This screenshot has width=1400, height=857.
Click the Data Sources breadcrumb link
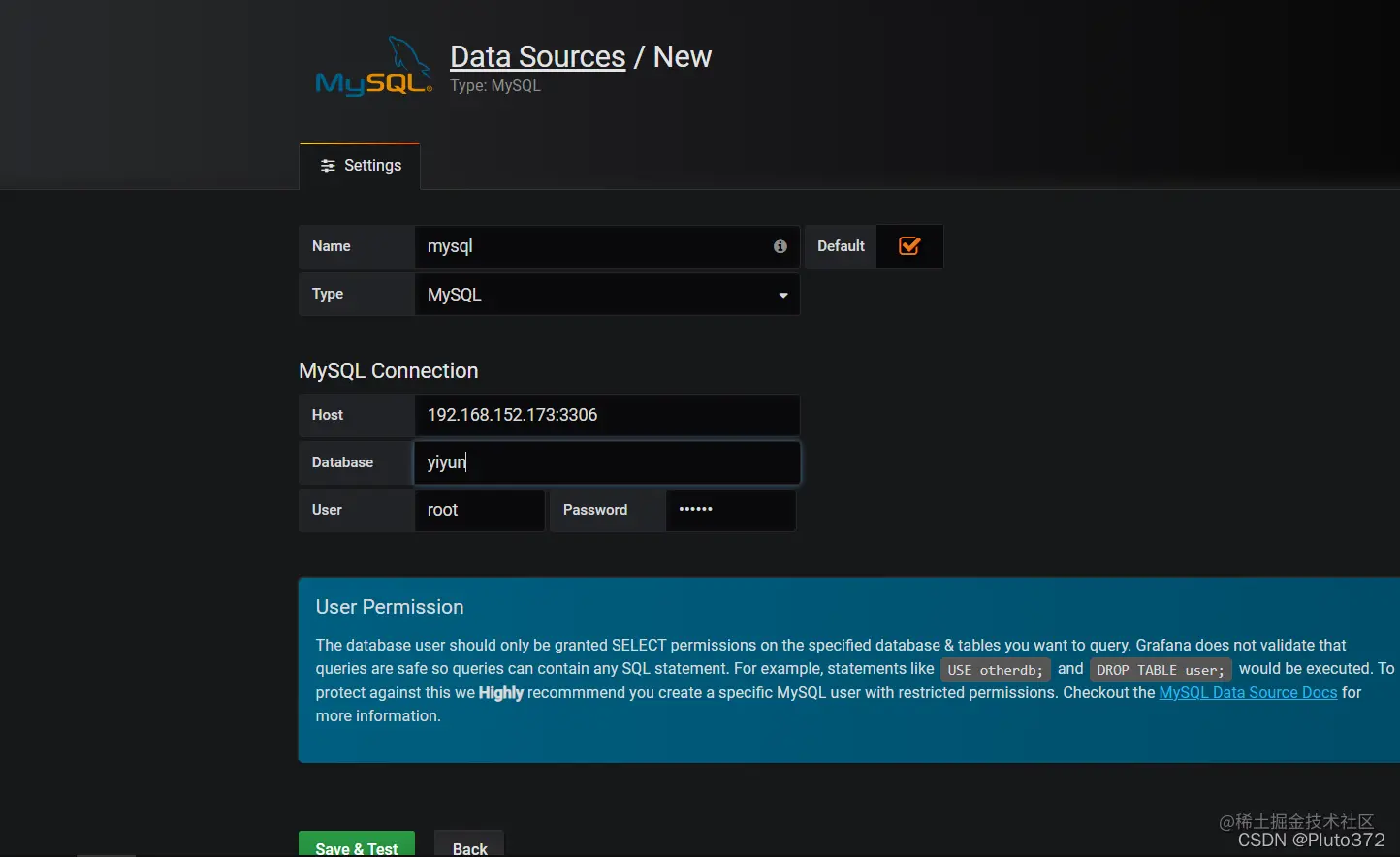click(538, 57)
